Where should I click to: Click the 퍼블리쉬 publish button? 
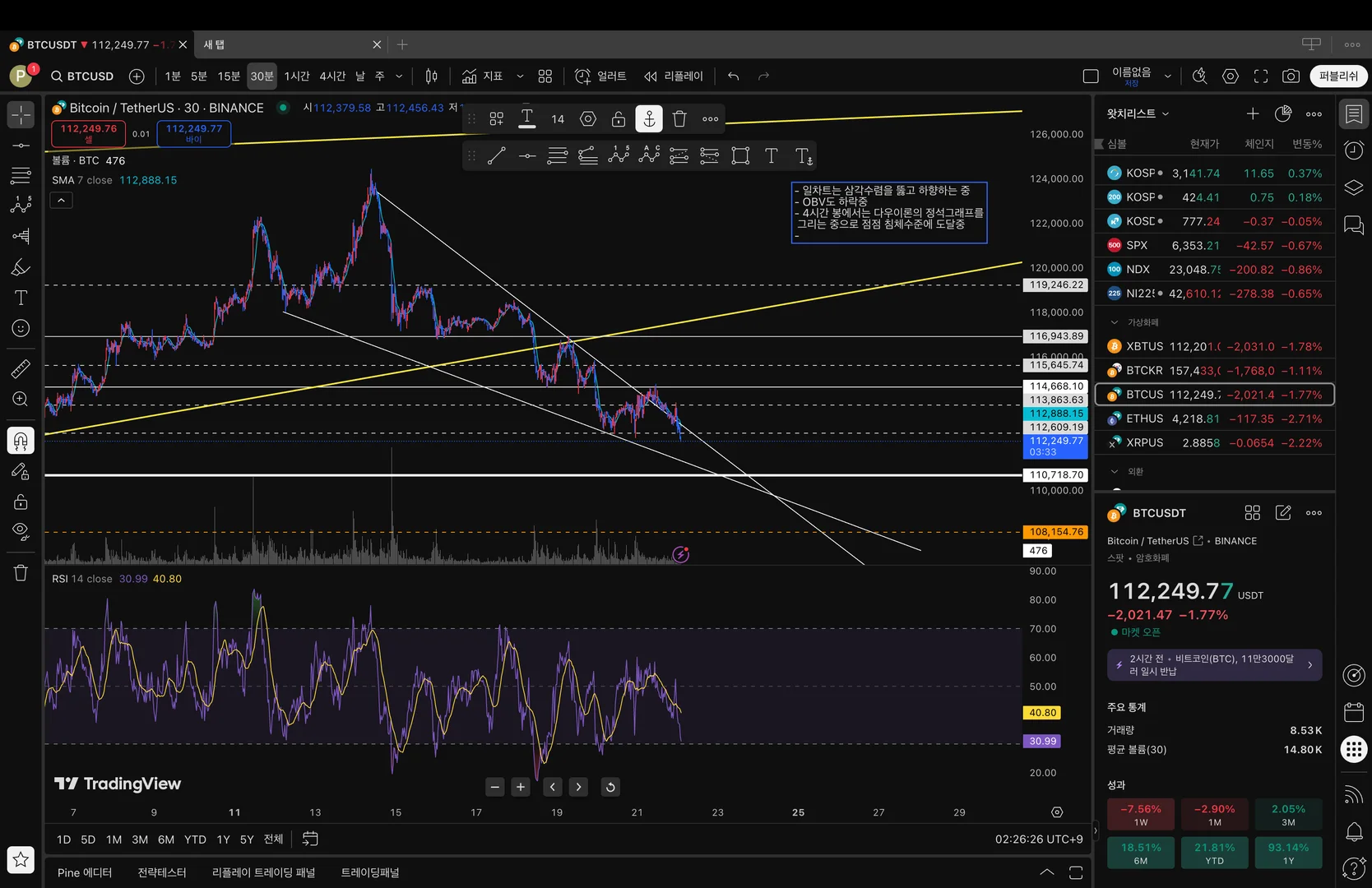coord(1338,76)
